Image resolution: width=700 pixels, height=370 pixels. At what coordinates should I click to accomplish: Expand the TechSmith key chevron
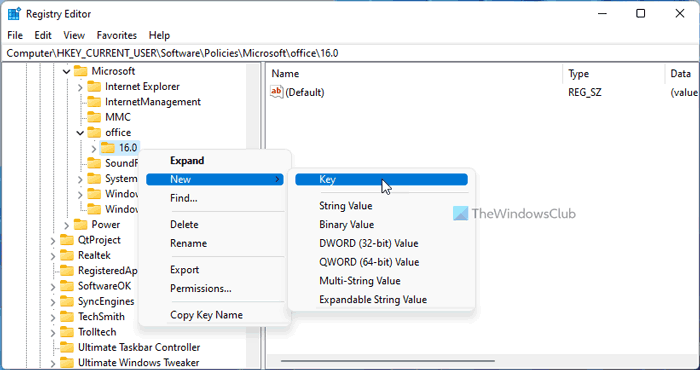(53, 317)
